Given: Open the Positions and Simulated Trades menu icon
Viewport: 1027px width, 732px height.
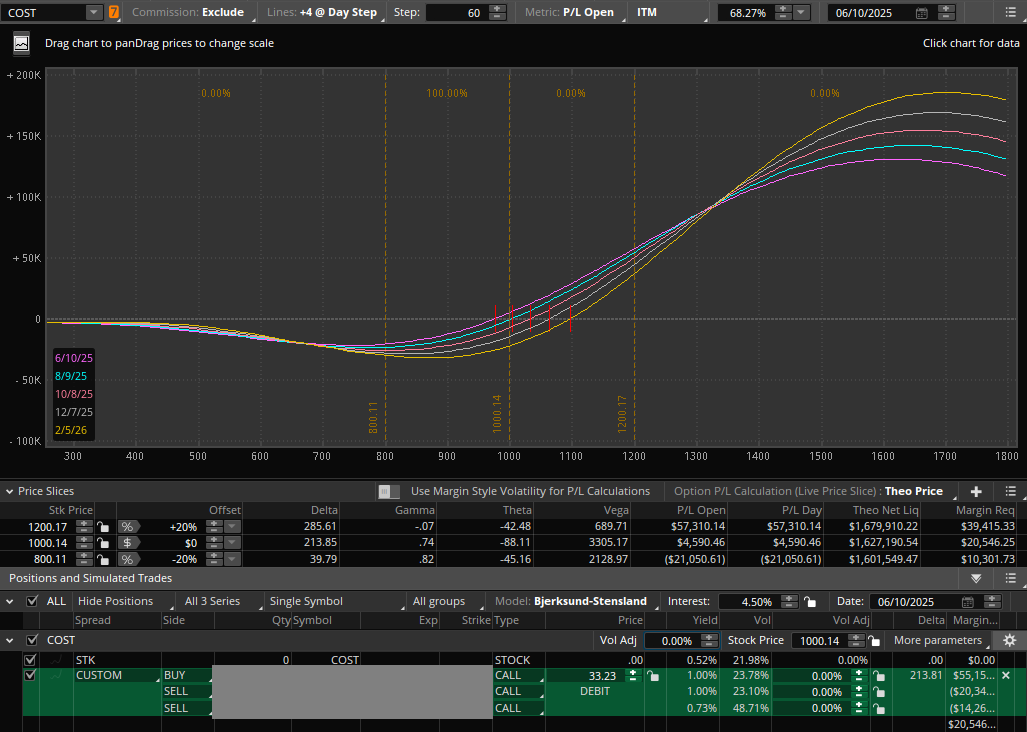Looking at the screenshot, I should [x=1011, y=578].
